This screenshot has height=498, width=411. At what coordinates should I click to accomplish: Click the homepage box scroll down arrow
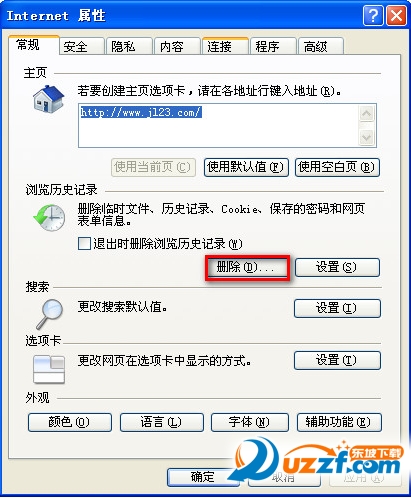pos(367,137)
